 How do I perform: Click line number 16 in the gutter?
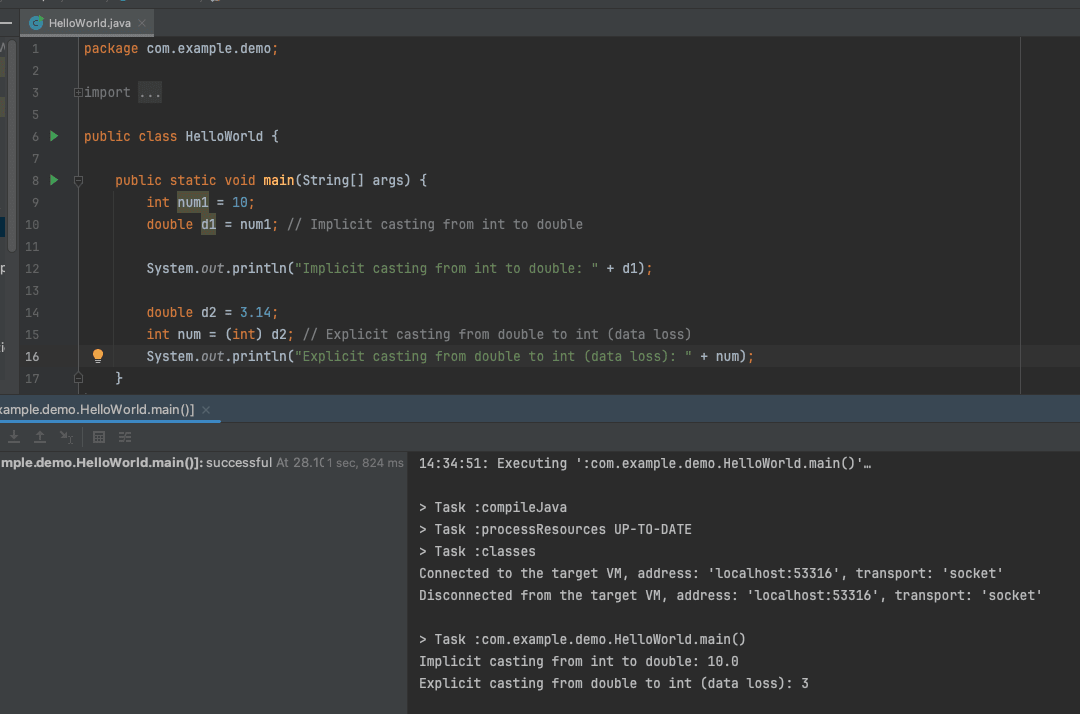[32, 357]
